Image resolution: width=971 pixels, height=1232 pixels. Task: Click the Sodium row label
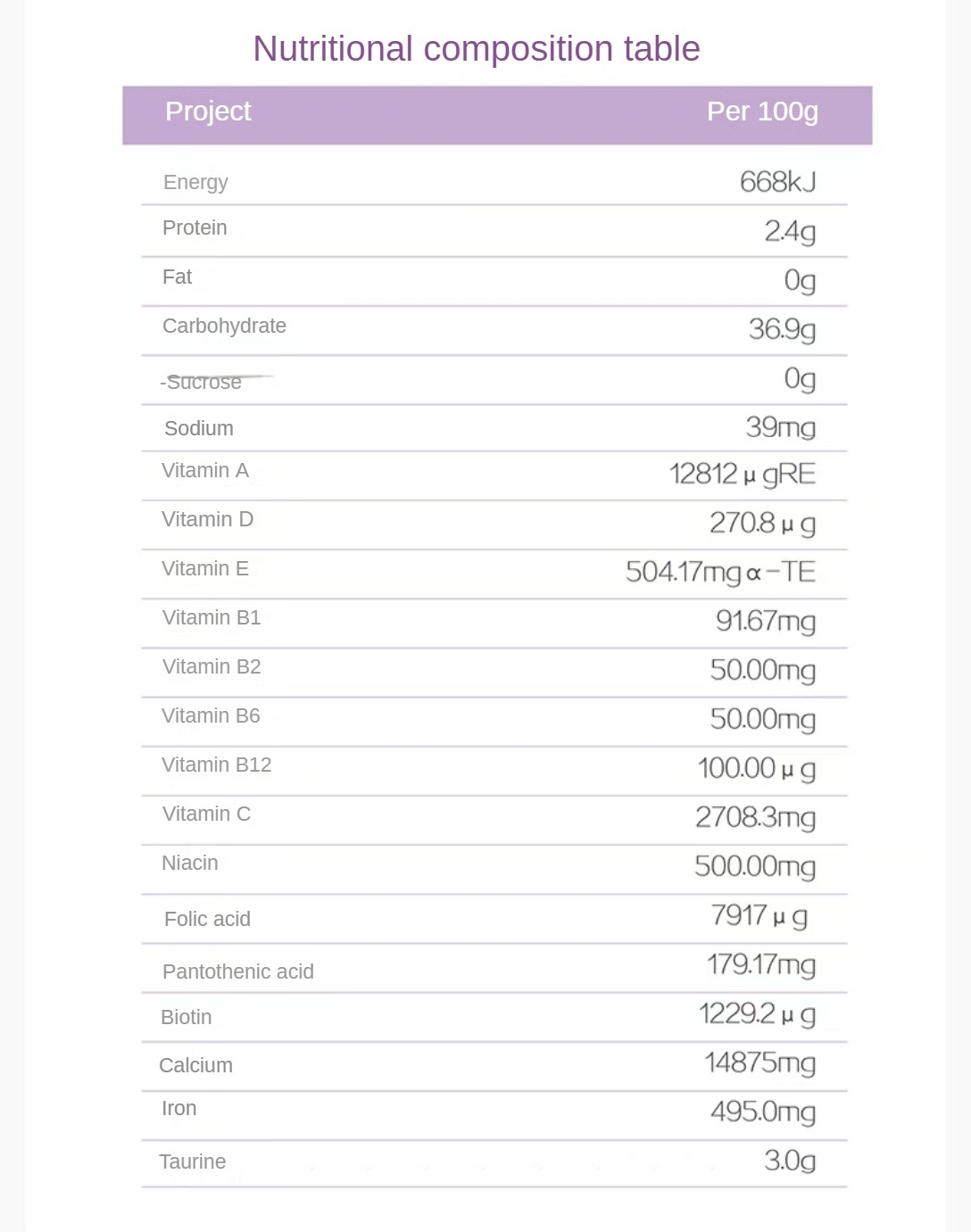[x=199, y=429]
